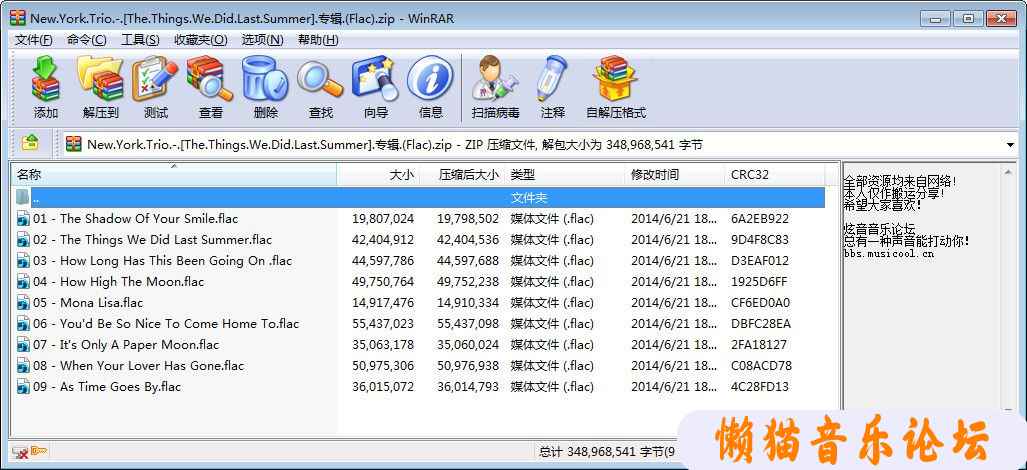The height and width of the screenshot is (470, 1027).
Task: Minimize the WinRAR window
Action: (934, 19)
